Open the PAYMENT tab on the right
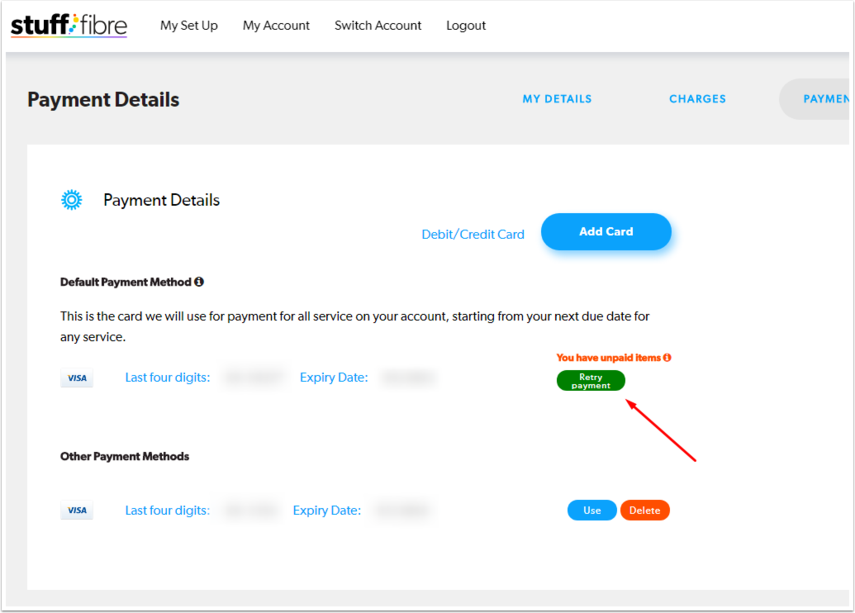855x613 pixels. [x=828, y=99]
